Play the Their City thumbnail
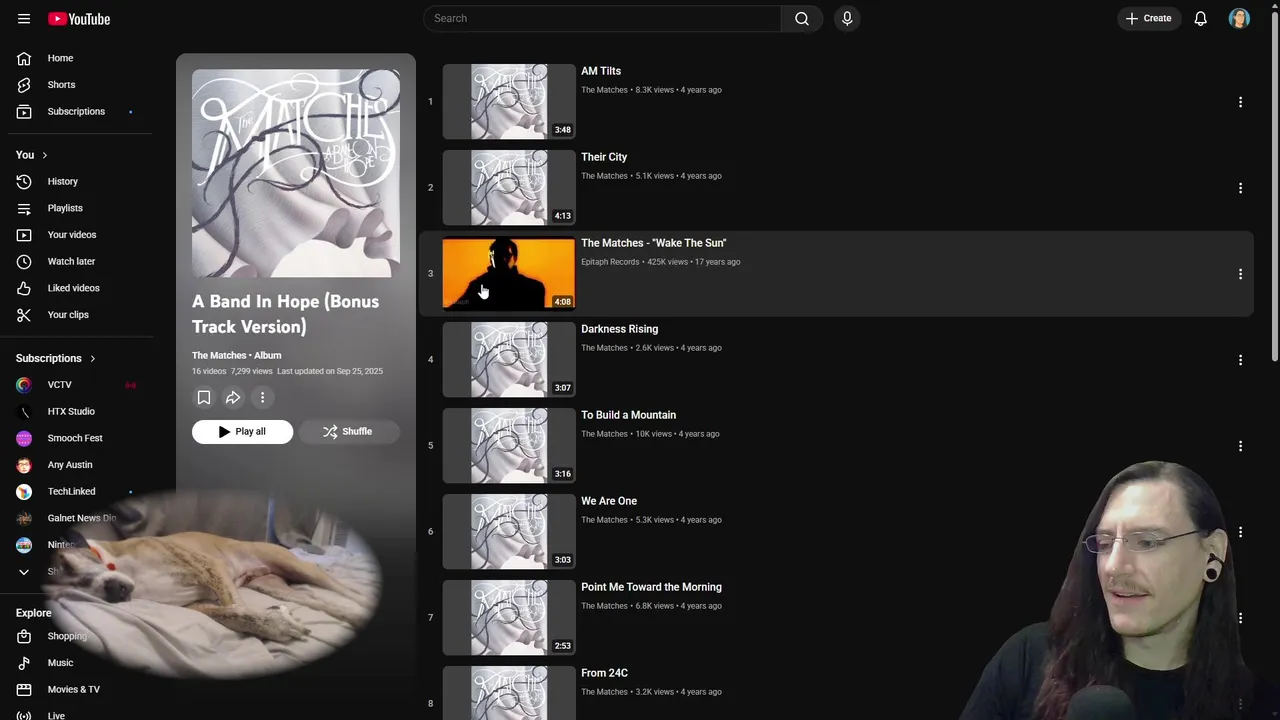Image resolution: width=1280 pixels, height=720 pixels. 509,187
